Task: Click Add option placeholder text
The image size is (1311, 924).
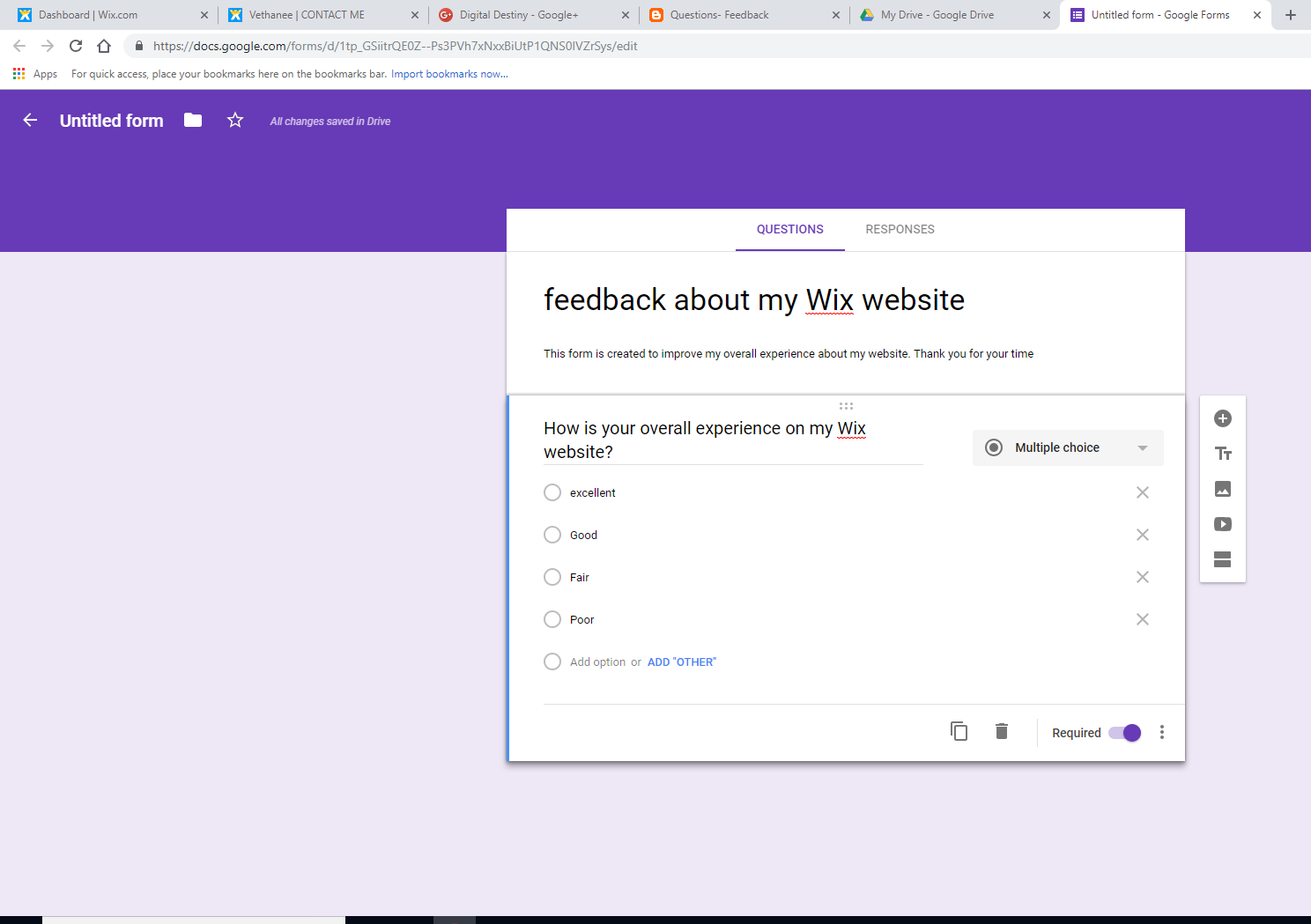Action: pyautogui.click(x=597, y=662)
